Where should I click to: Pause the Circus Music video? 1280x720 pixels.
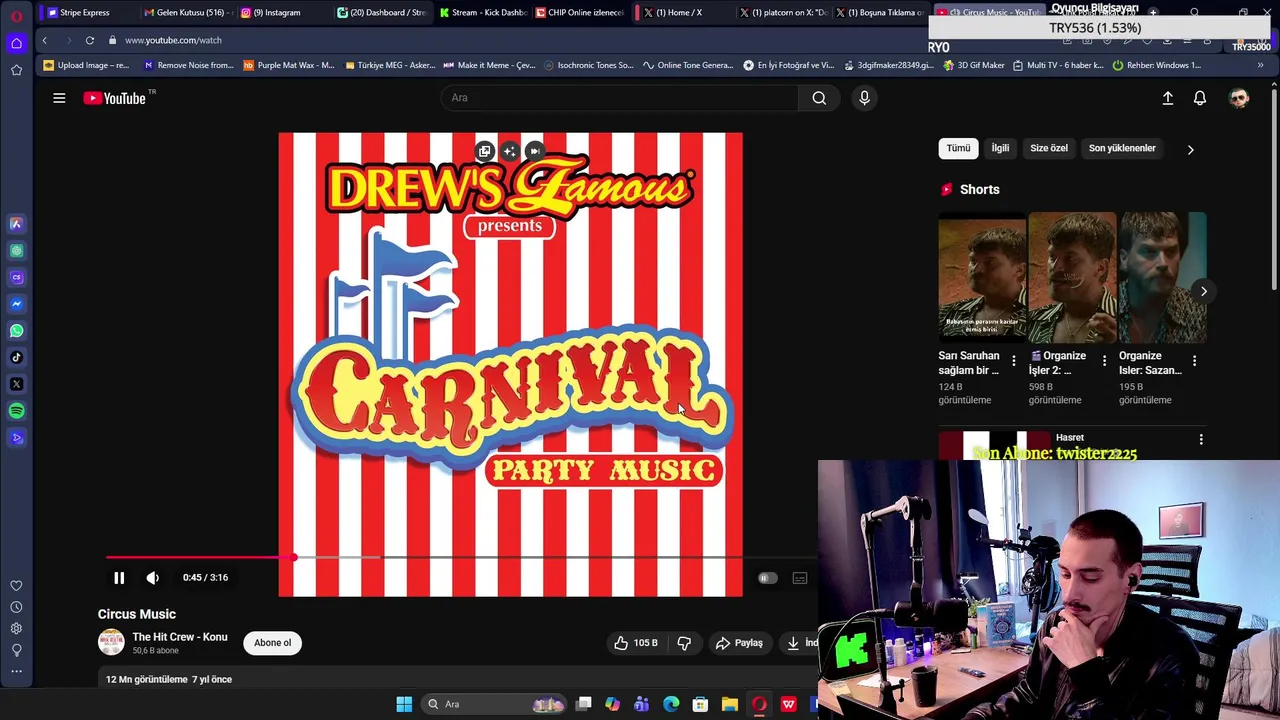[x=119, y=578]
